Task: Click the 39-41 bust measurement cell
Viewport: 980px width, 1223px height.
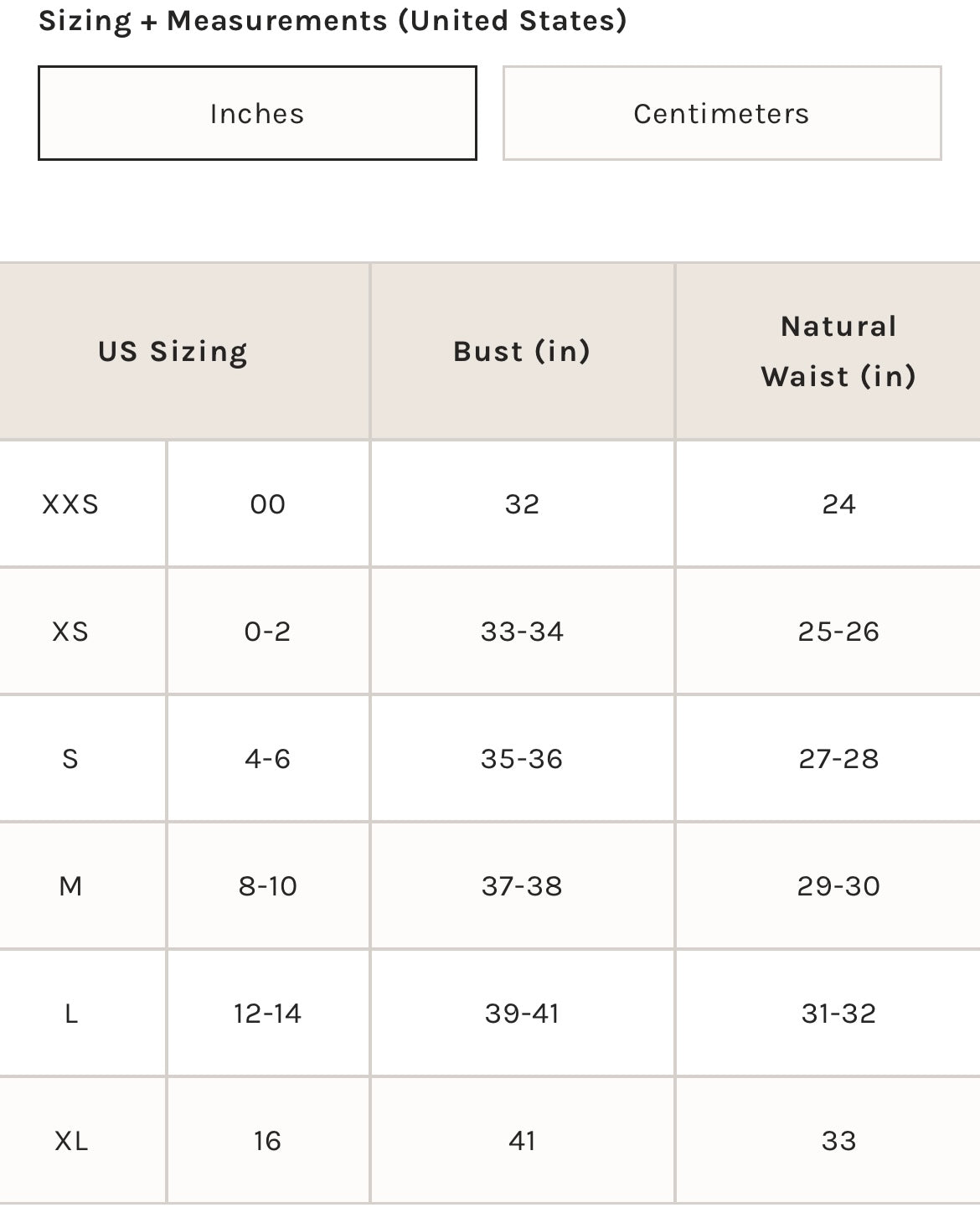Action: 522,1014
